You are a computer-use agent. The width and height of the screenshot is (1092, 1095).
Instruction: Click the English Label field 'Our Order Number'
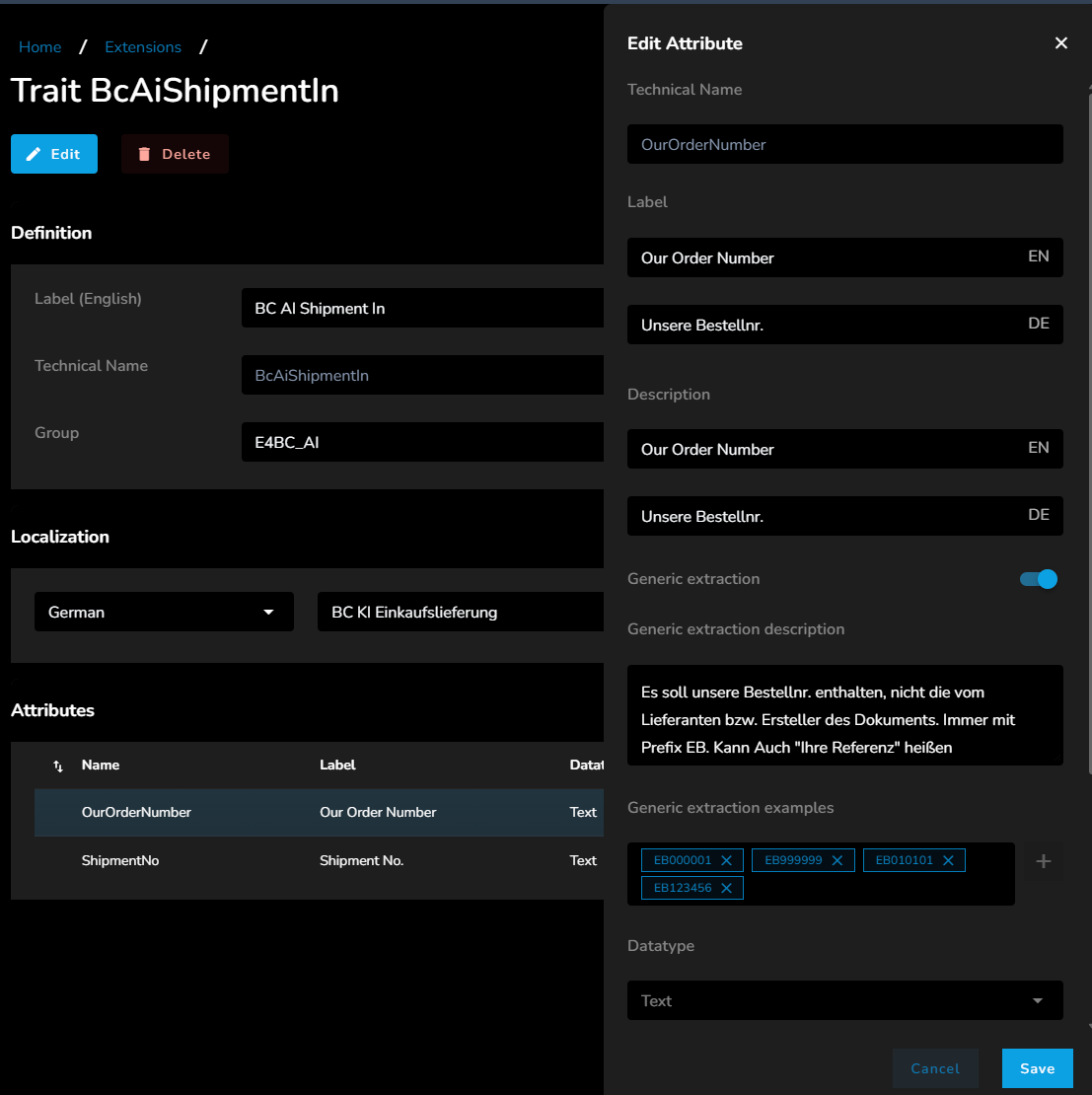pyautogui.click(x=824, y=257)
